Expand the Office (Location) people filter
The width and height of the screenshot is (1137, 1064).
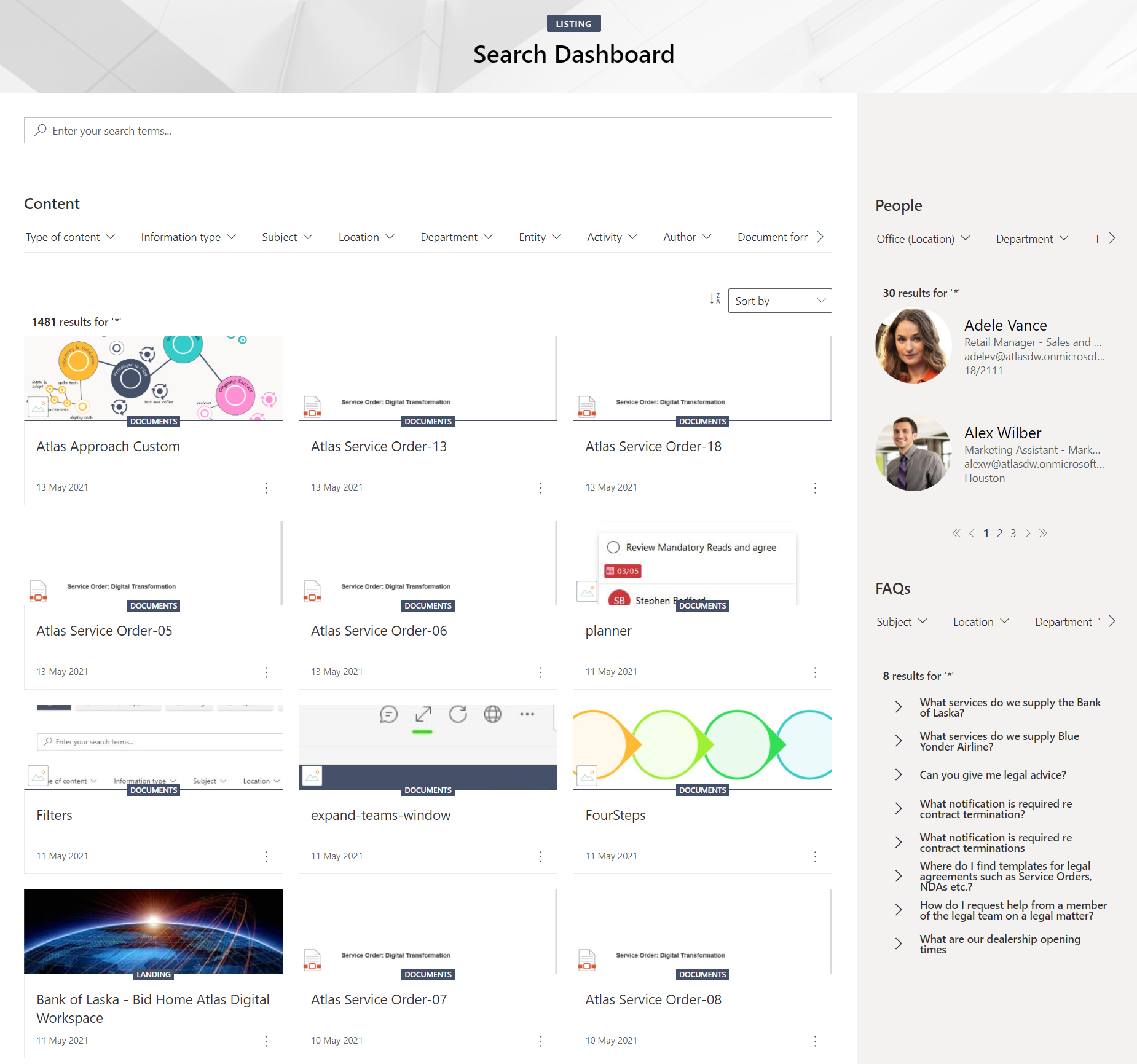point(923,239)
